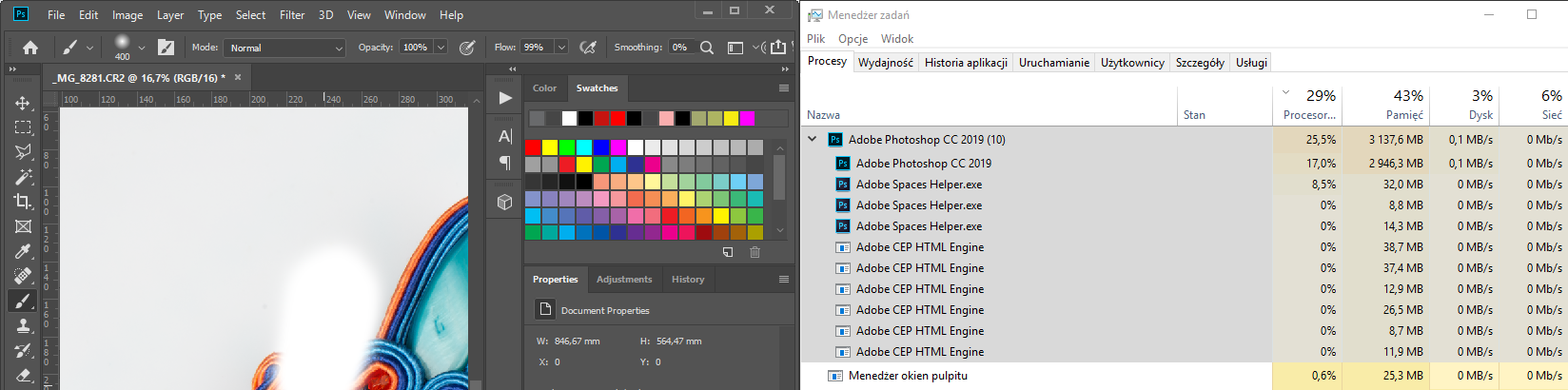Pick the yellow swatch in the first grid row

click(549, 147)
